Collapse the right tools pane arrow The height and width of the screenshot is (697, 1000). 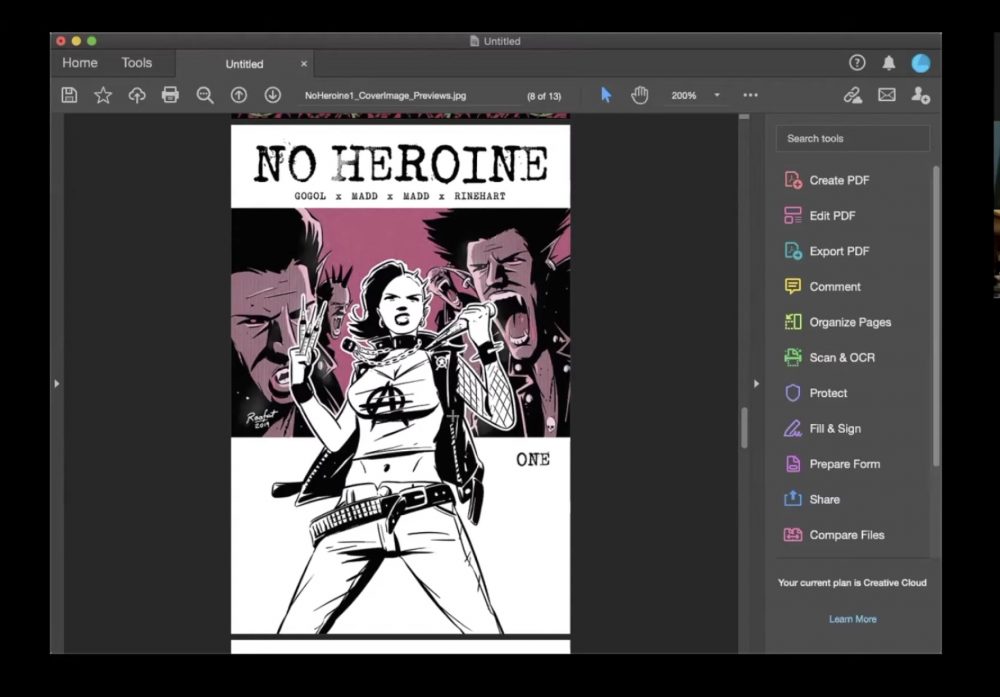[756, 384]
